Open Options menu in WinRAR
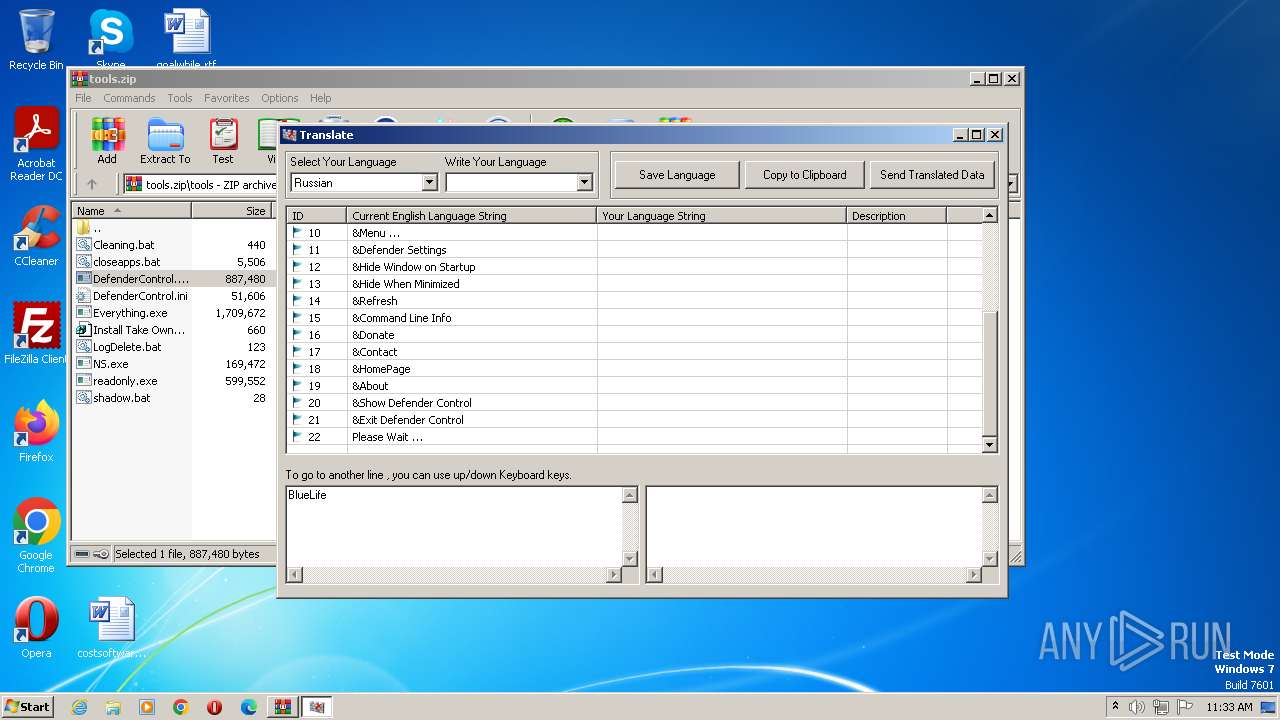The height and width of the screenshot is (720, 1280). point(280,98)
